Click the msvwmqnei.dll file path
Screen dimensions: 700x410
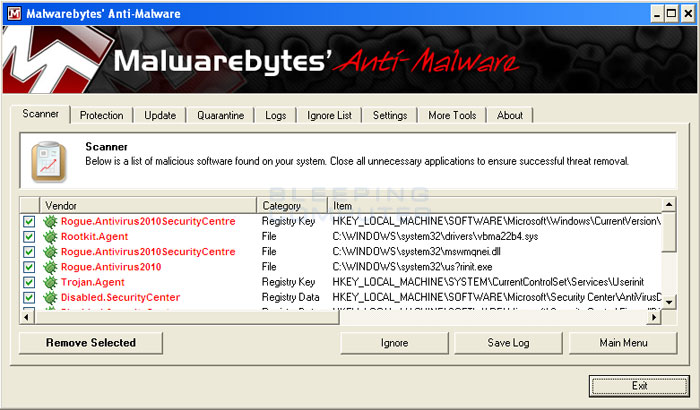point(417,252)
